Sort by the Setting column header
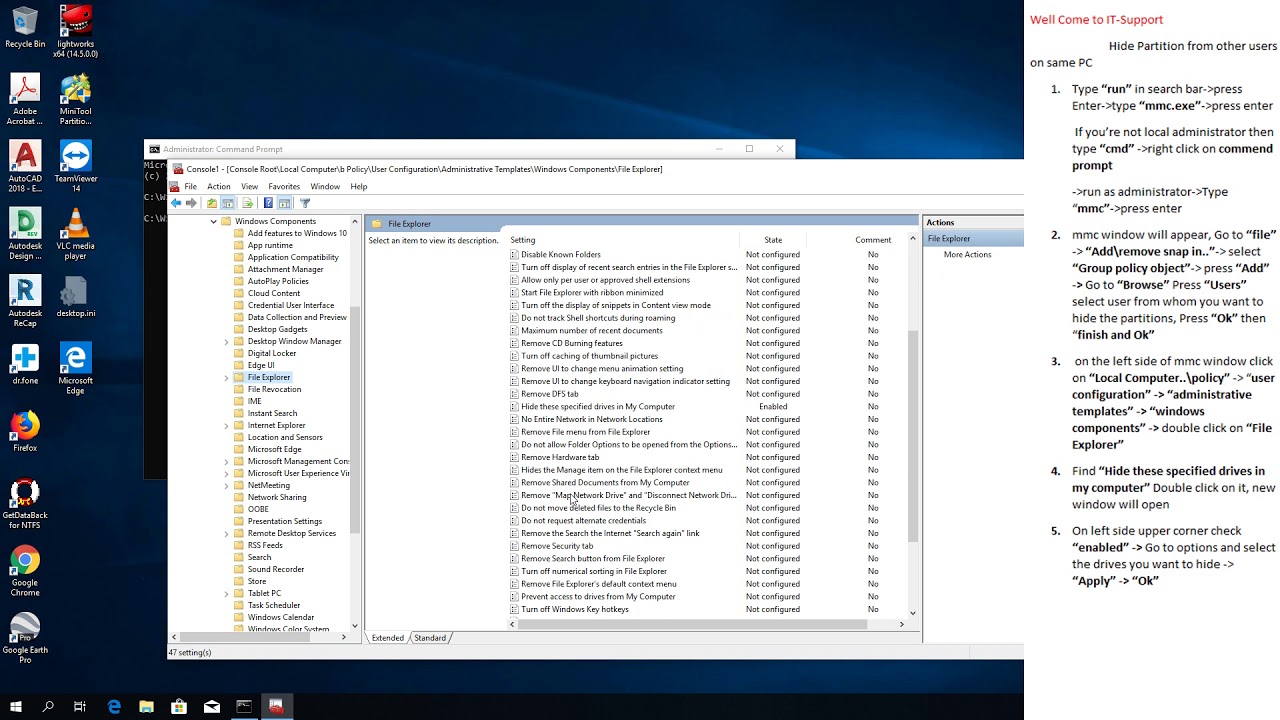Viewport: 1280px width, 720px height. (523, 240)
